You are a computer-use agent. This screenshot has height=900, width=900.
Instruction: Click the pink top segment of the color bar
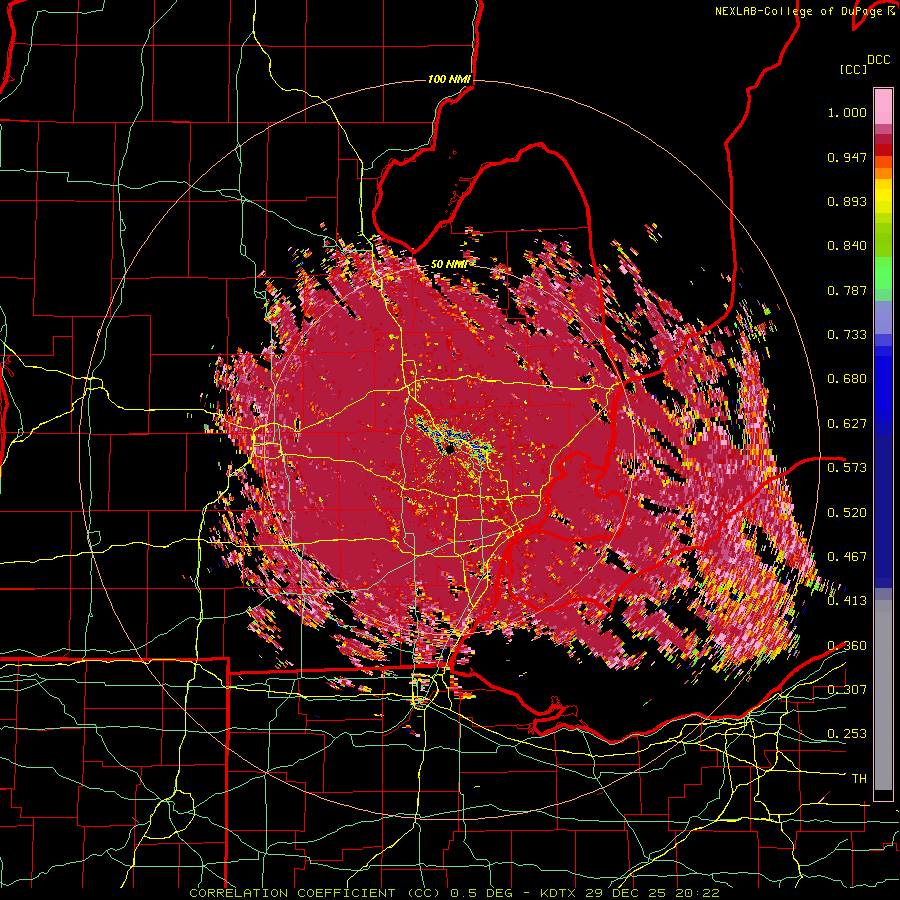883,107
